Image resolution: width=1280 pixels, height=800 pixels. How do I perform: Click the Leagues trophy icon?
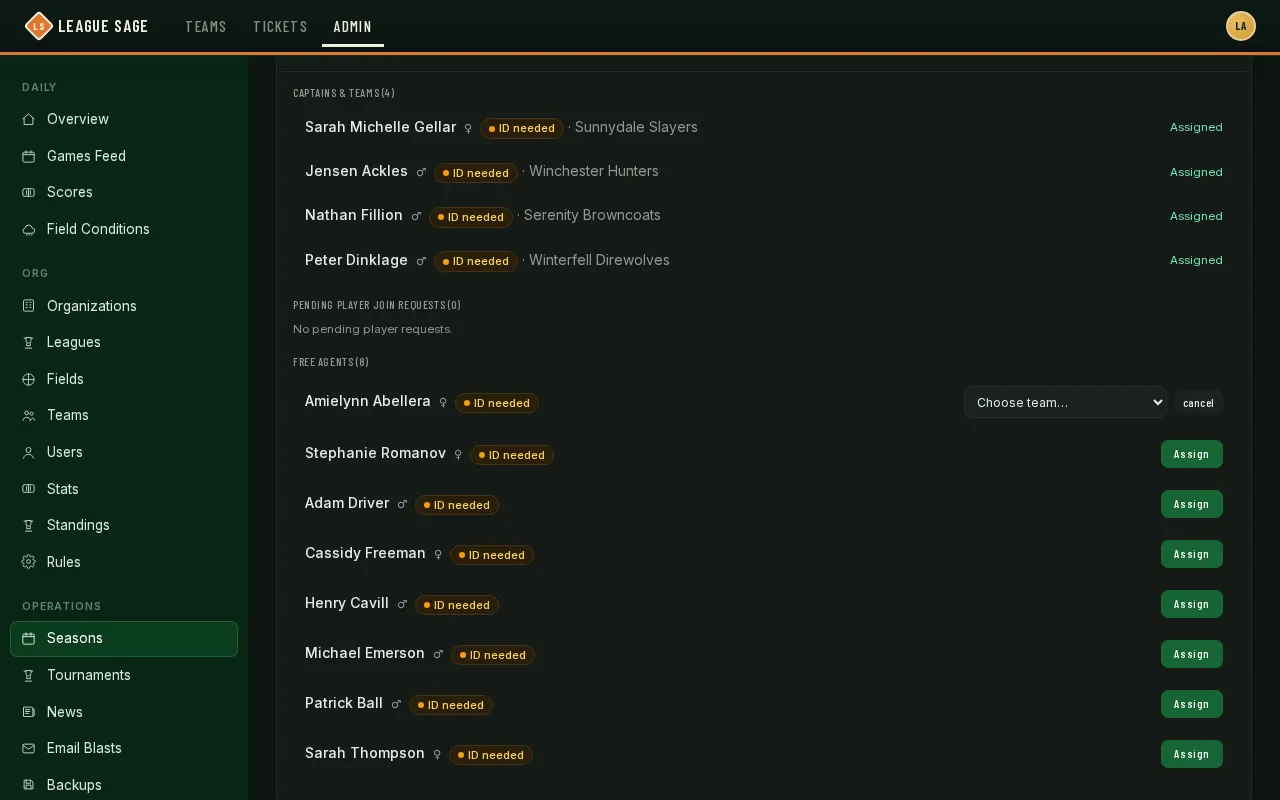(x=29, y=342)
